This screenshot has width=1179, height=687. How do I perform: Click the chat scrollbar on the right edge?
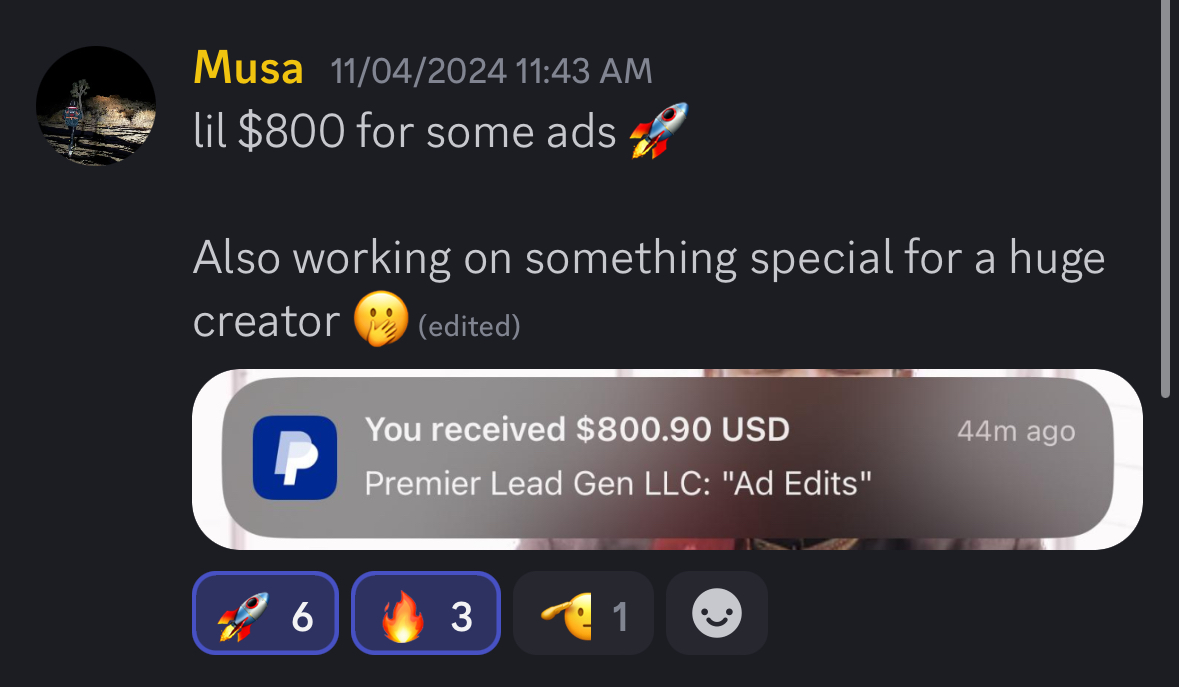click(x=1165, y=199)
